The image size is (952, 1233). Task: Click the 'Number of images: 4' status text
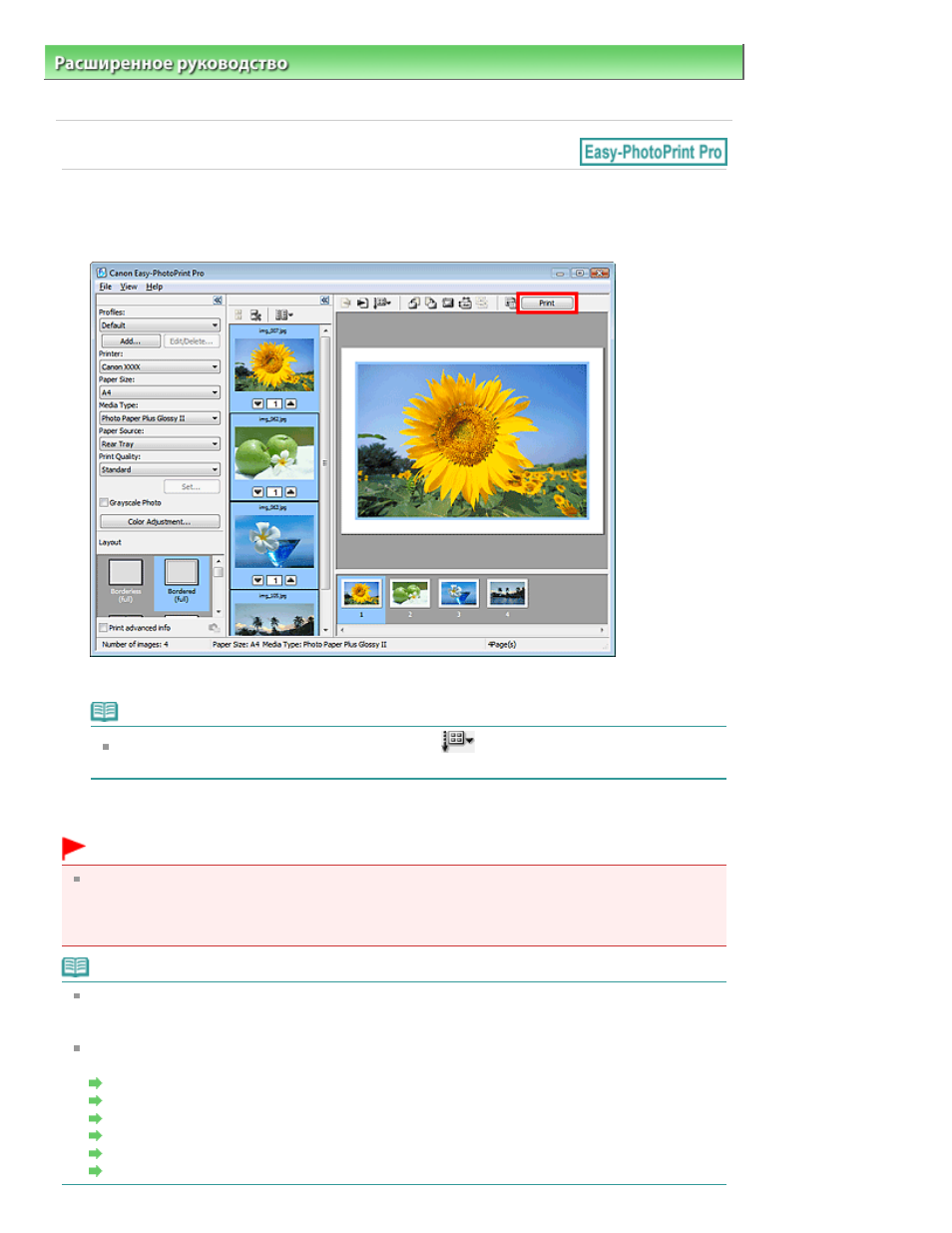(135, 645)
